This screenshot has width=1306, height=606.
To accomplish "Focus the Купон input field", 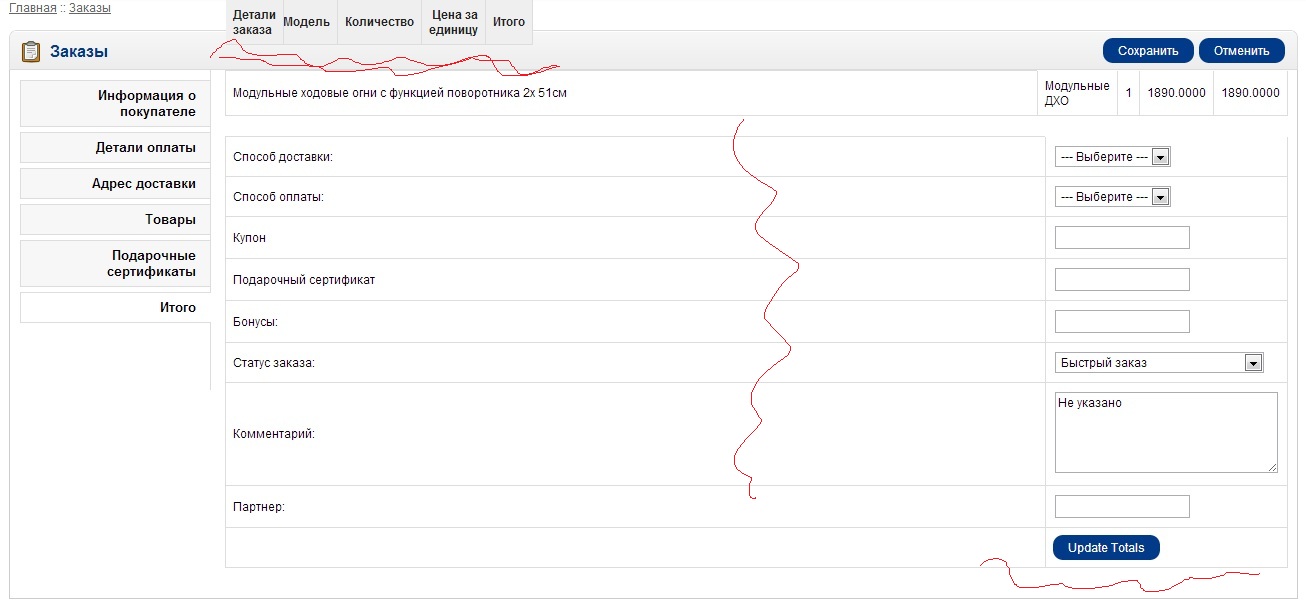I will click(1122, 237).
